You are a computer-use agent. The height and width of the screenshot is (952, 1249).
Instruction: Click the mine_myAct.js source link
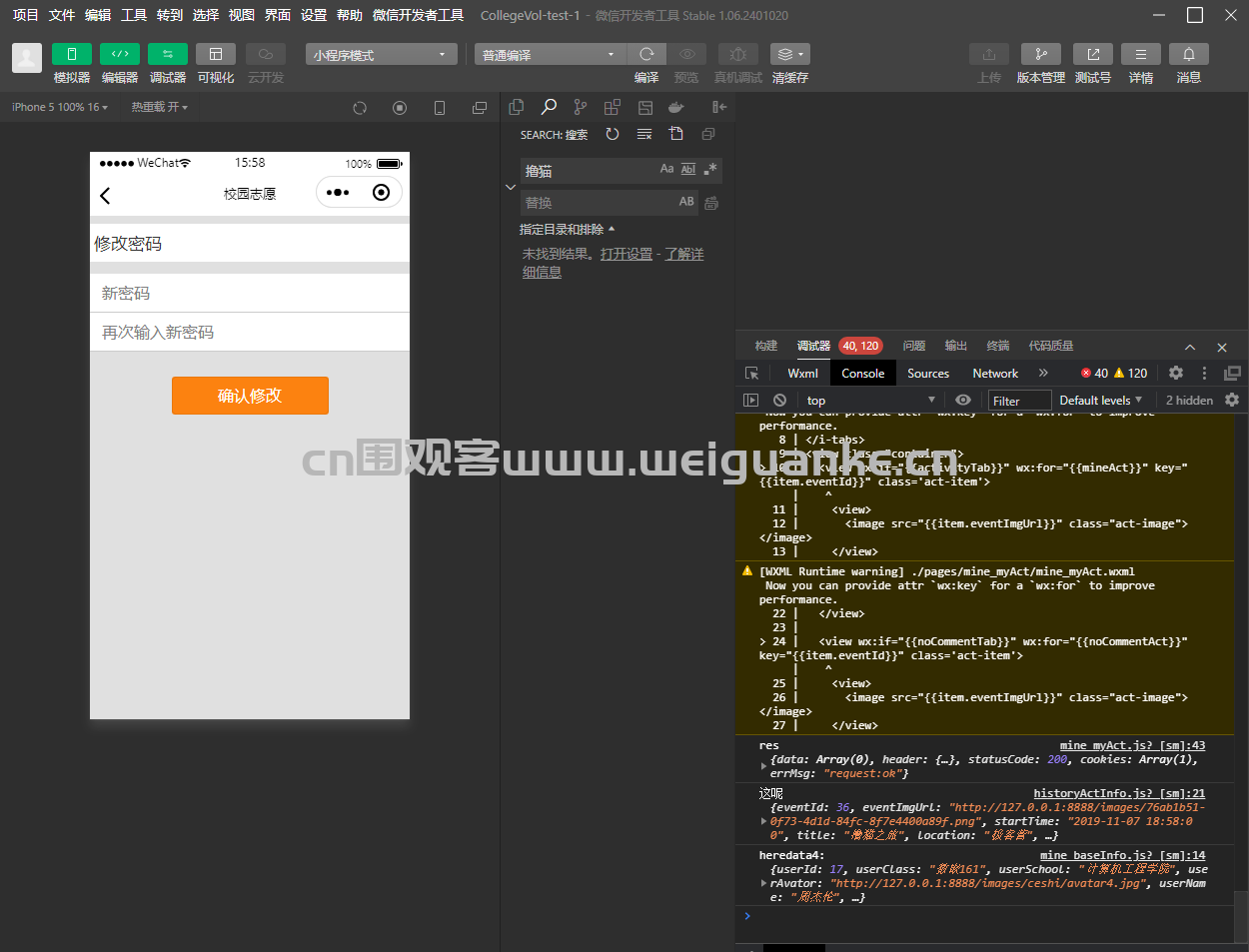(x=1132, y=745)
